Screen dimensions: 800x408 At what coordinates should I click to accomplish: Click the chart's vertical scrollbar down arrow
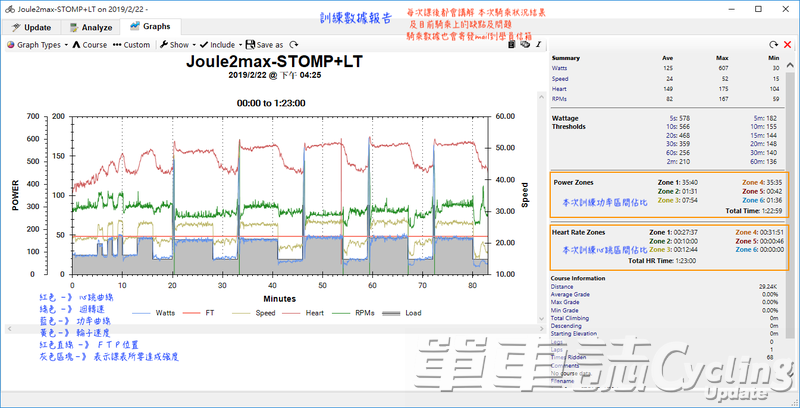tap(541, 318)
